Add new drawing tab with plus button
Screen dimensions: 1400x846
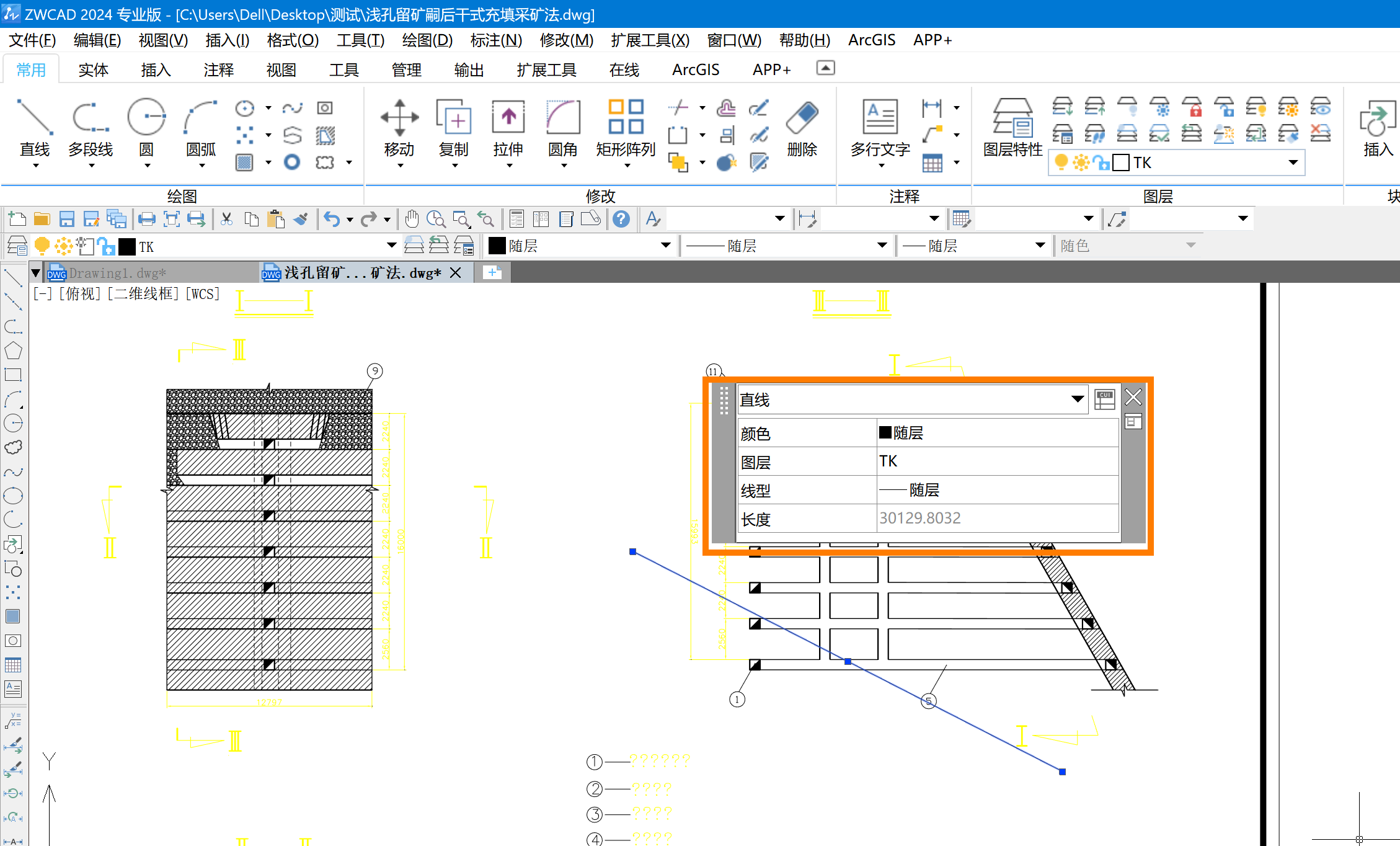click(492, 272)
